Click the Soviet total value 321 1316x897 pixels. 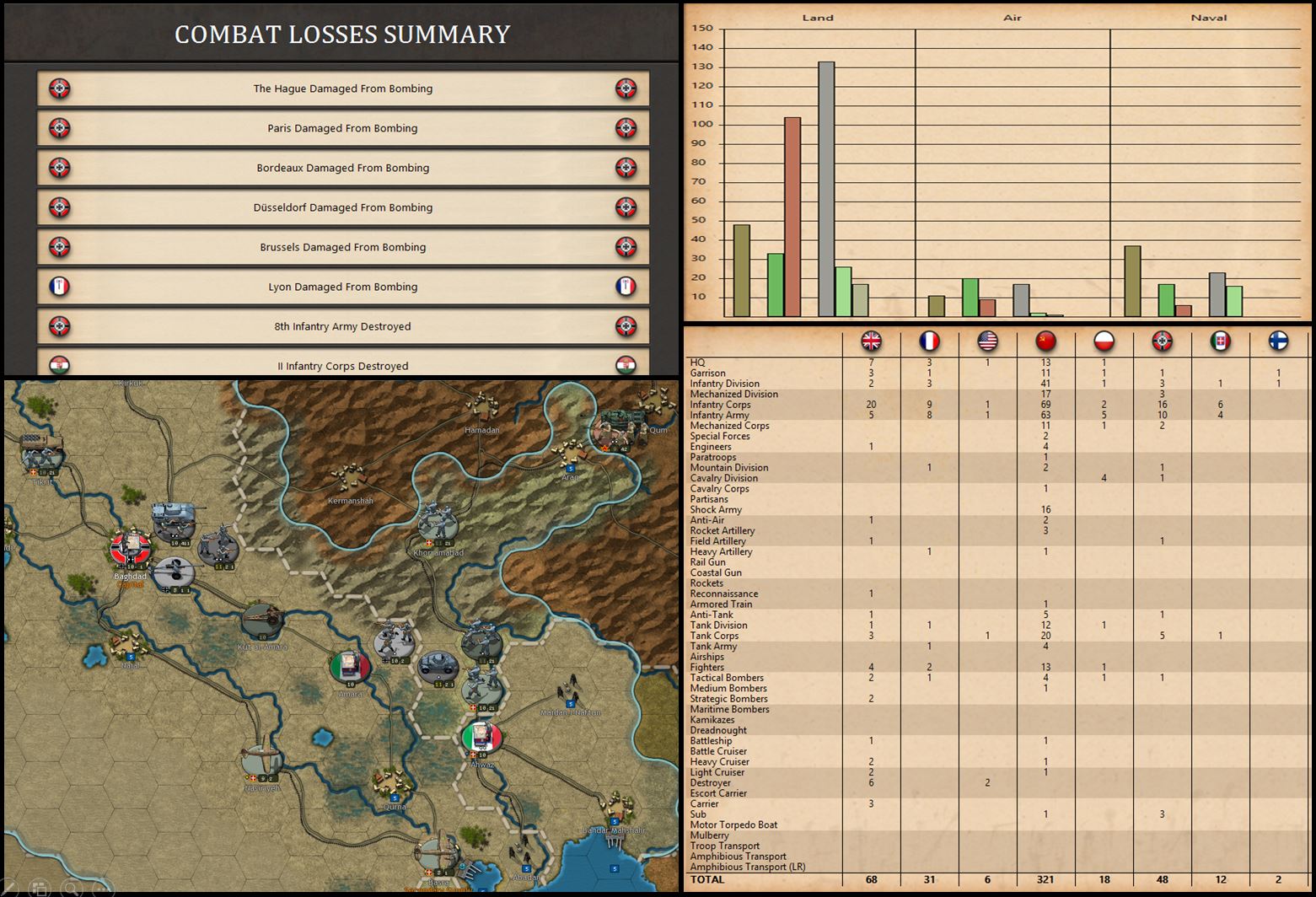click(1045, 879)
